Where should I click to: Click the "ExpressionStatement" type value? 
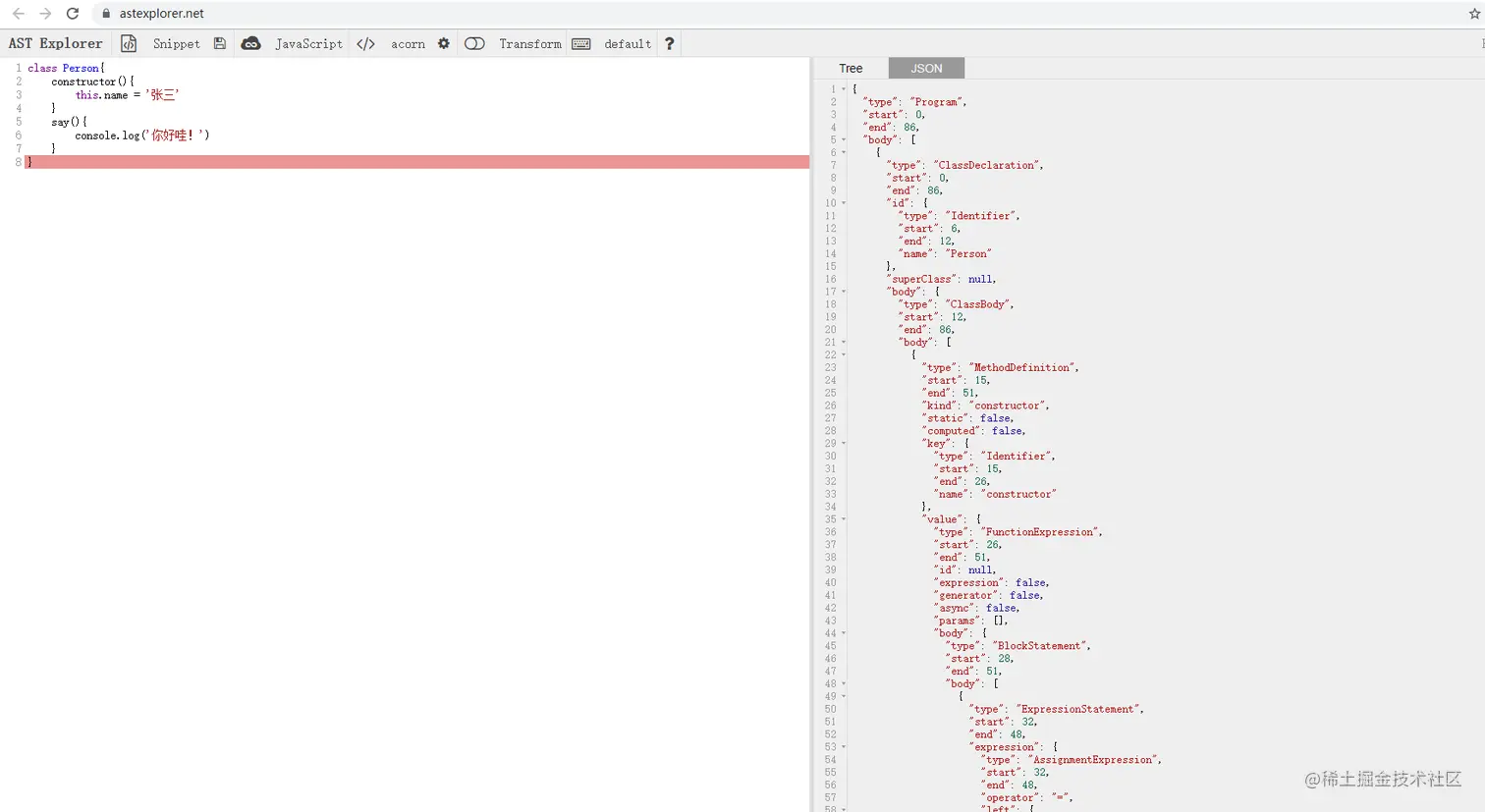point(1077,710)
